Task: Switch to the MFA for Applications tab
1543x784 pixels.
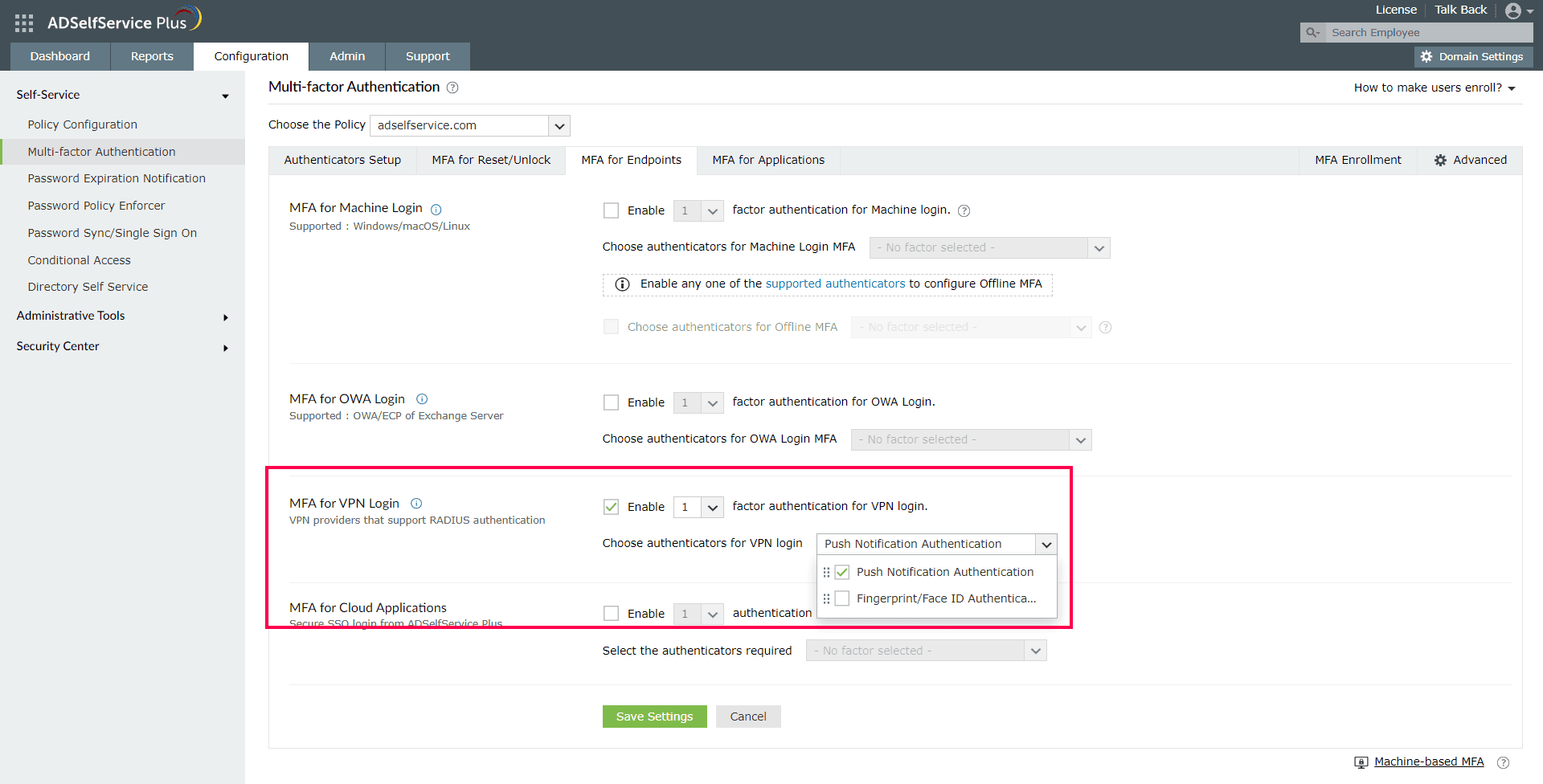Action: tap(767, 160)
